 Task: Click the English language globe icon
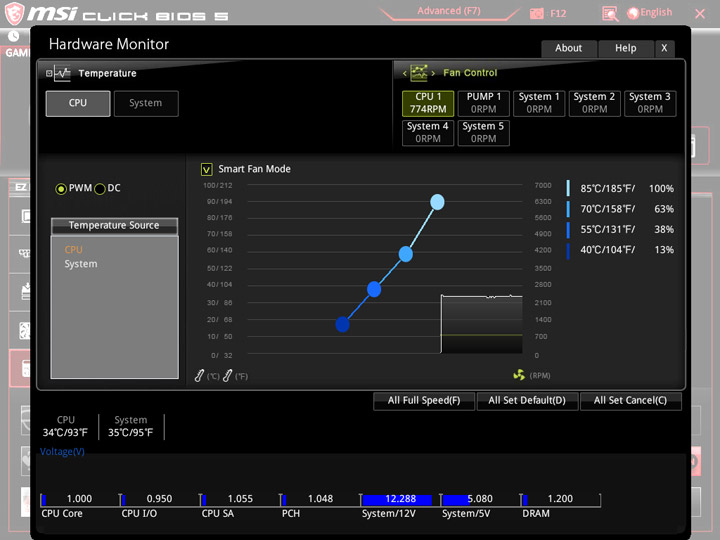click(633, 13)
